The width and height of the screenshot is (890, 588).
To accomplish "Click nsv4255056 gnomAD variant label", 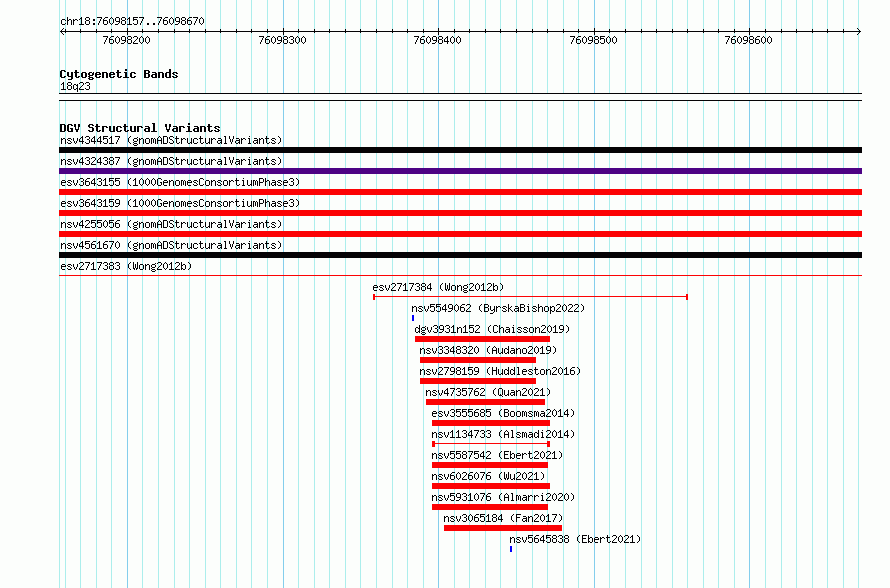I will [171, 224].
